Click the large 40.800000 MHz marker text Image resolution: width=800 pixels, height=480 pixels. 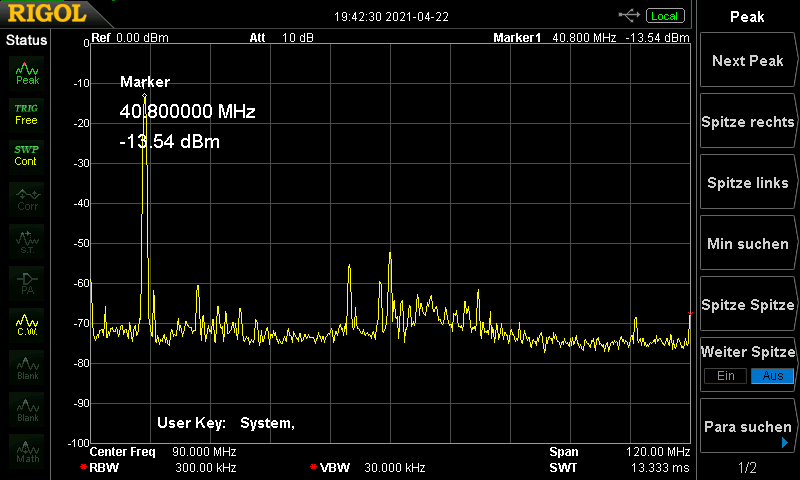coord(187,111)
